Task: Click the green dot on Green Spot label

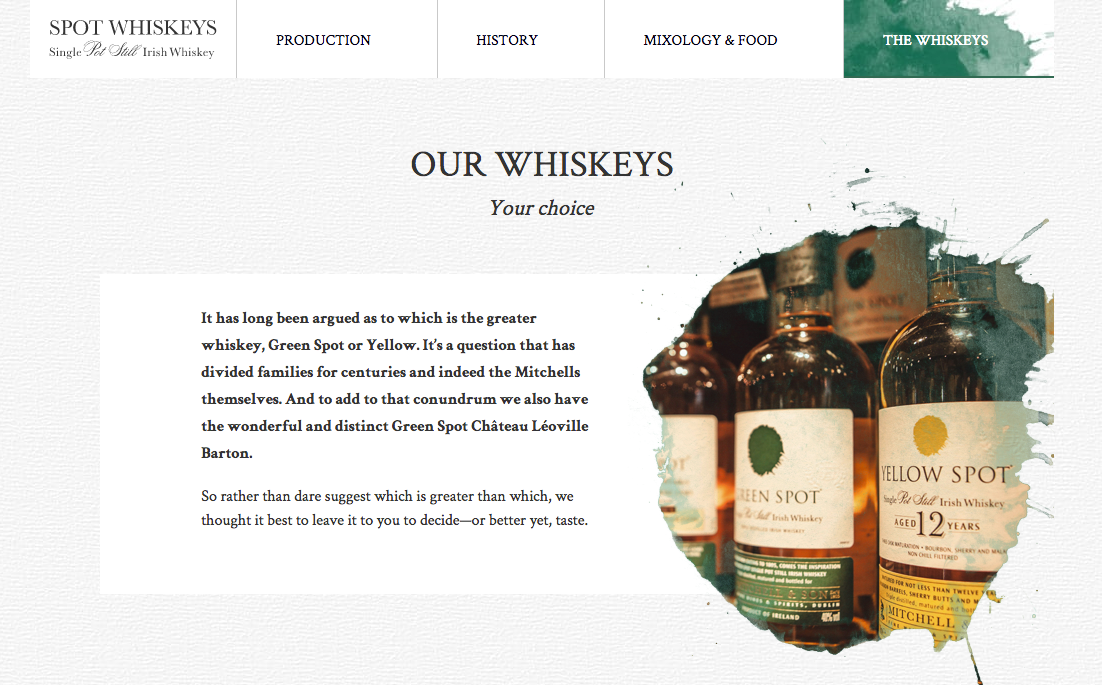Action: (x=766, y=449)
